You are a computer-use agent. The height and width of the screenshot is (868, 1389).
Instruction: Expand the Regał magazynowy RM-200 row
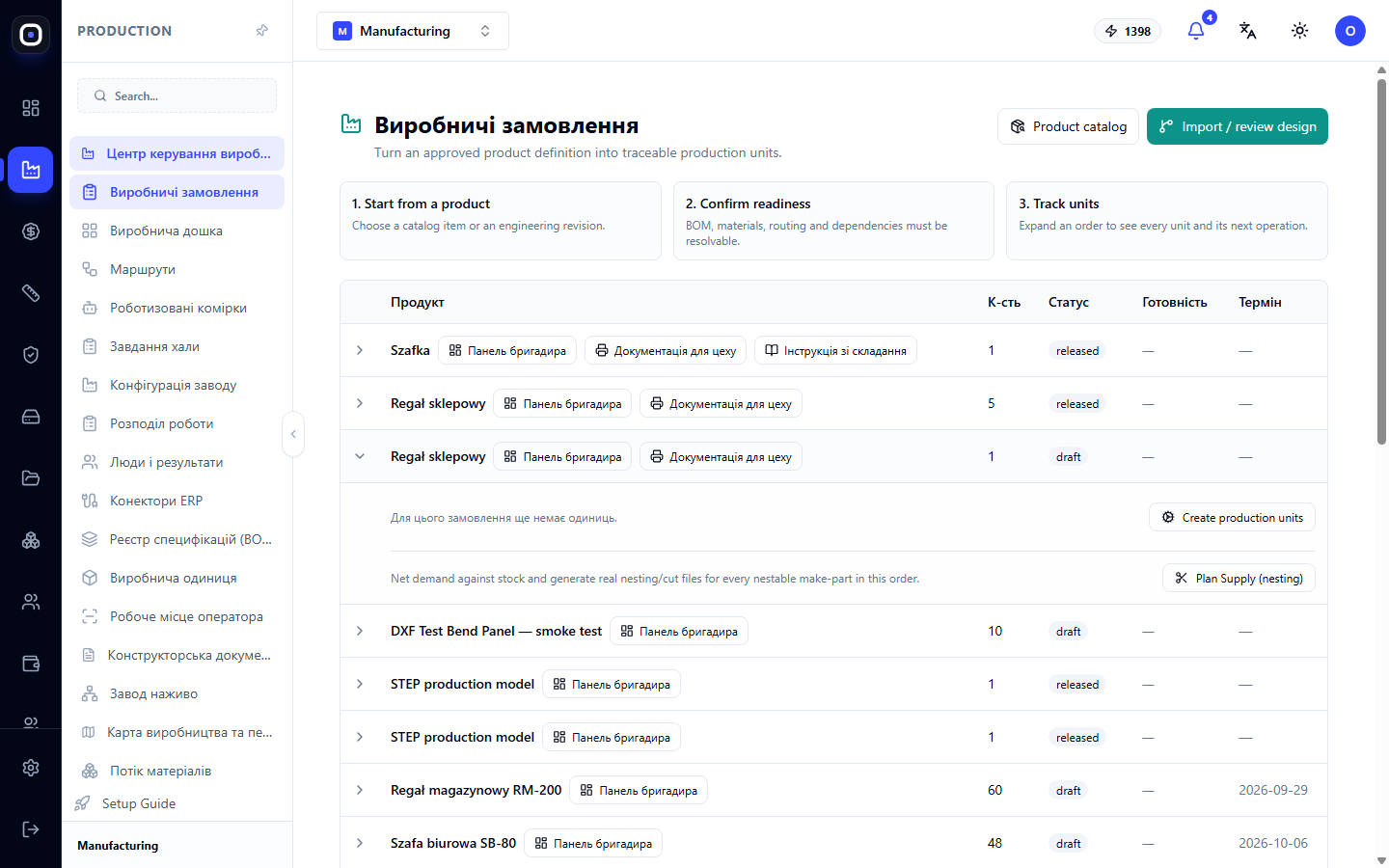click(x=360, y=790)
